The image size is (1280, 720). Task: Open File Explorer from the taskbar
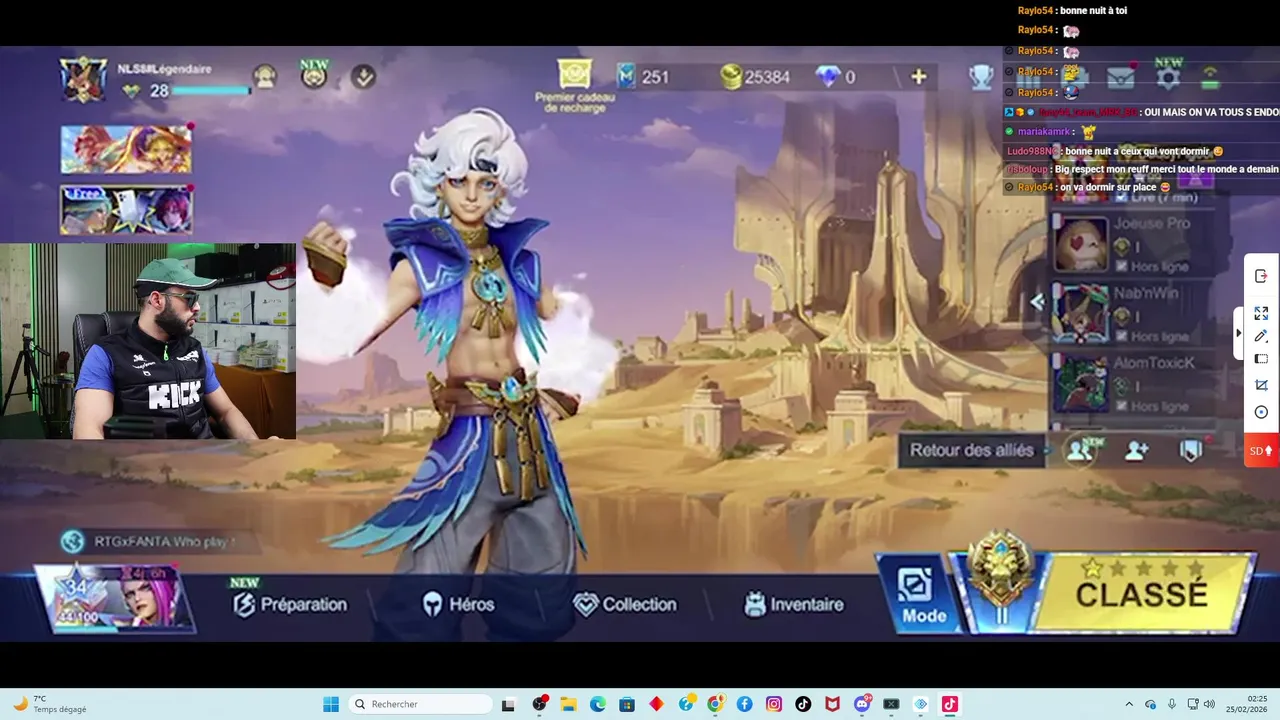tap(568, 704)
